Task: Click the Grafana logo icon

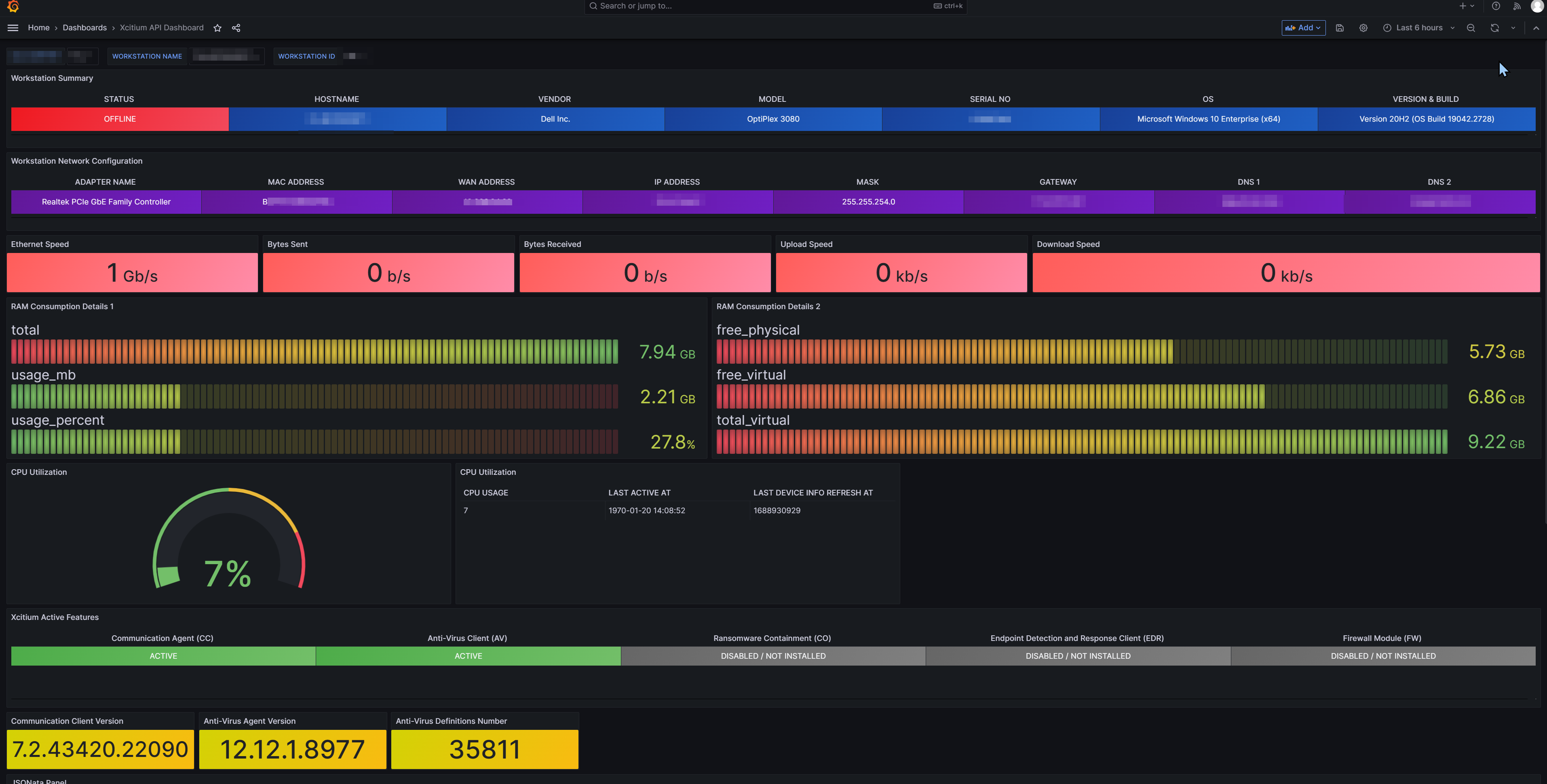Action: pos(13,6)
